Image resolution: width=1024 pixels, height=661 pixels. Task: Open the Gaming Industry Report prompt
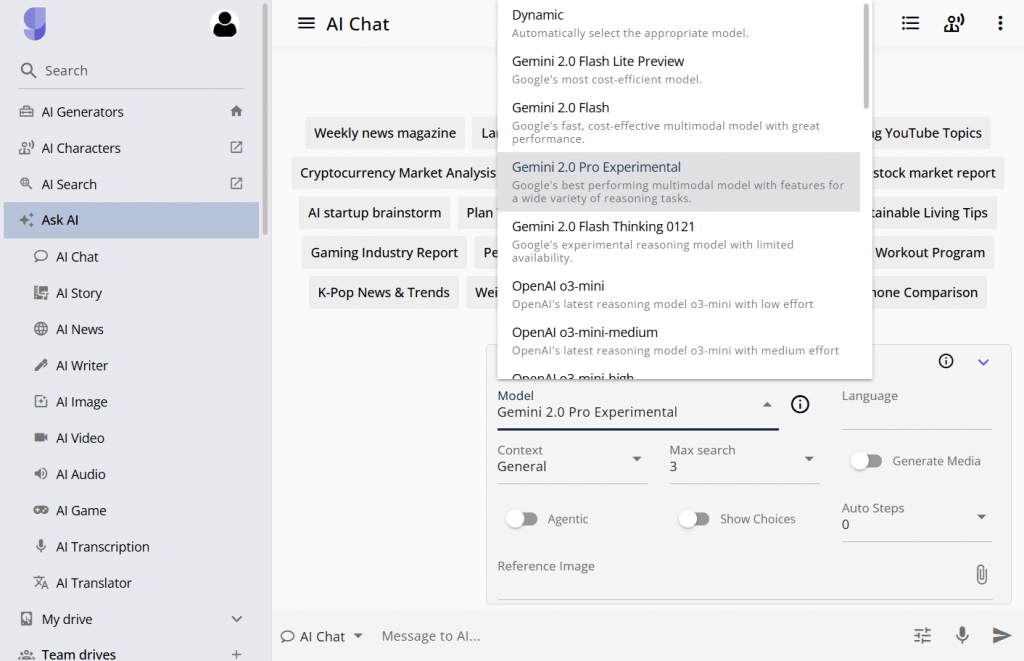(384, 253)
